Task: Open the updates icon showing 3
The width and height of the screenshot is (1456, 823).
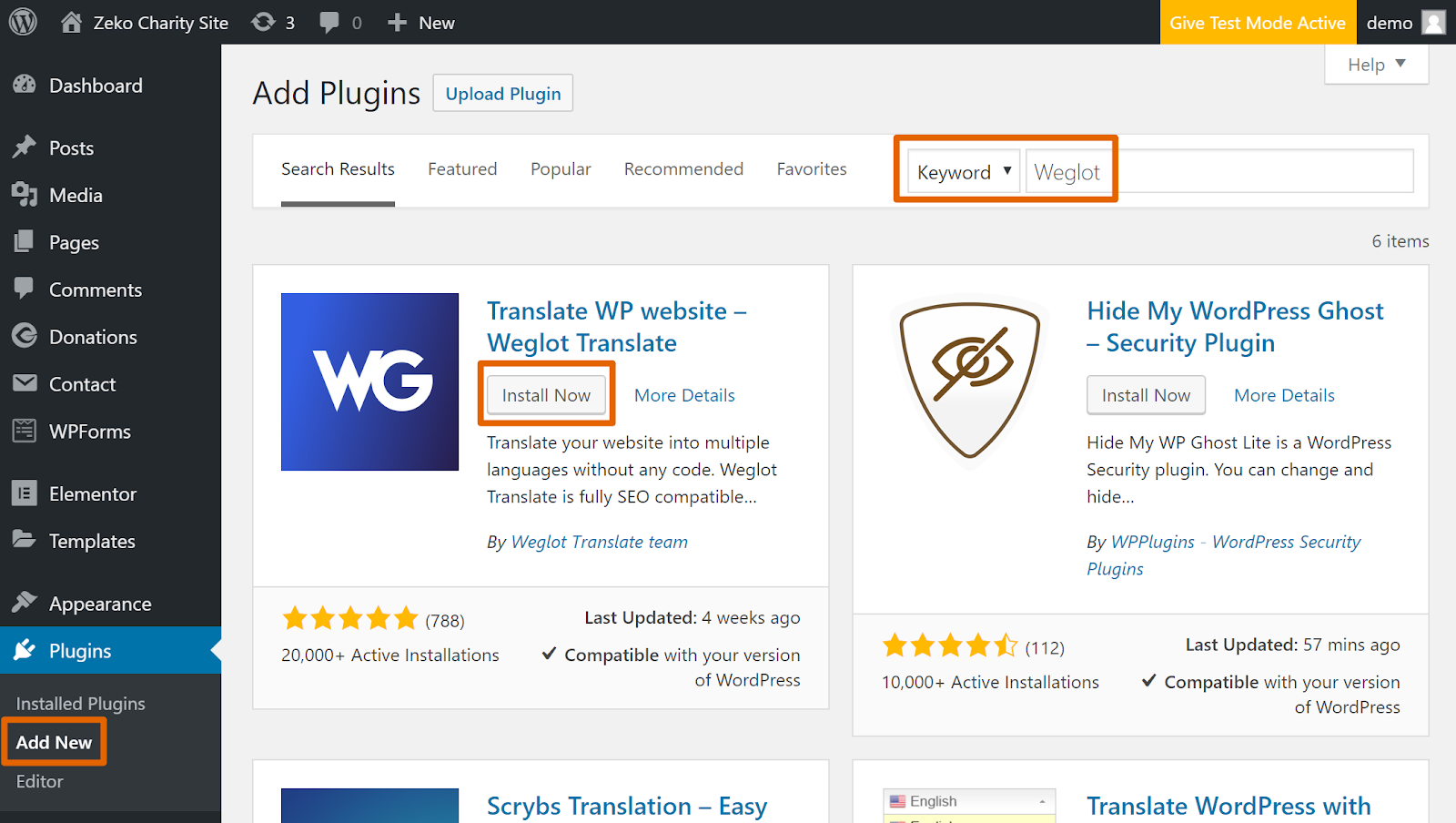Action: [263, 22]
